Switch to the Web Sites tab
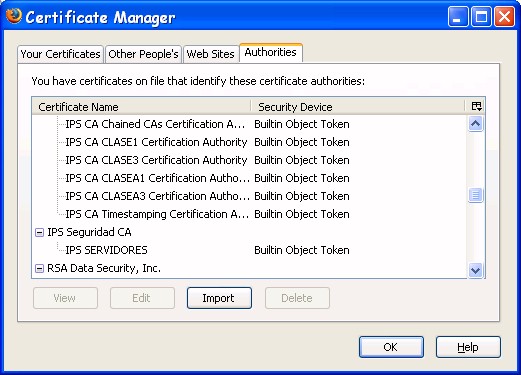521x375 pixels. (x=210, y=54)
